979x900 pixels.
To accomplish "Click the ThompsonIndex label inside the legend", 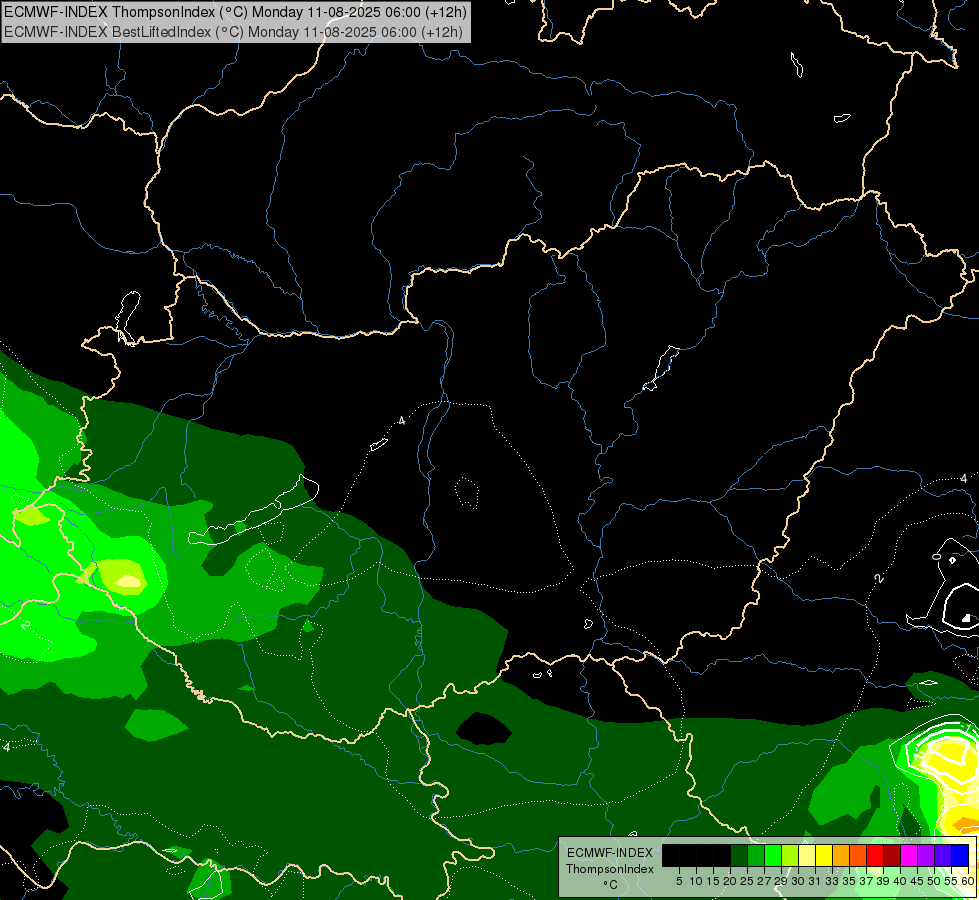I will tap(610, 869).
